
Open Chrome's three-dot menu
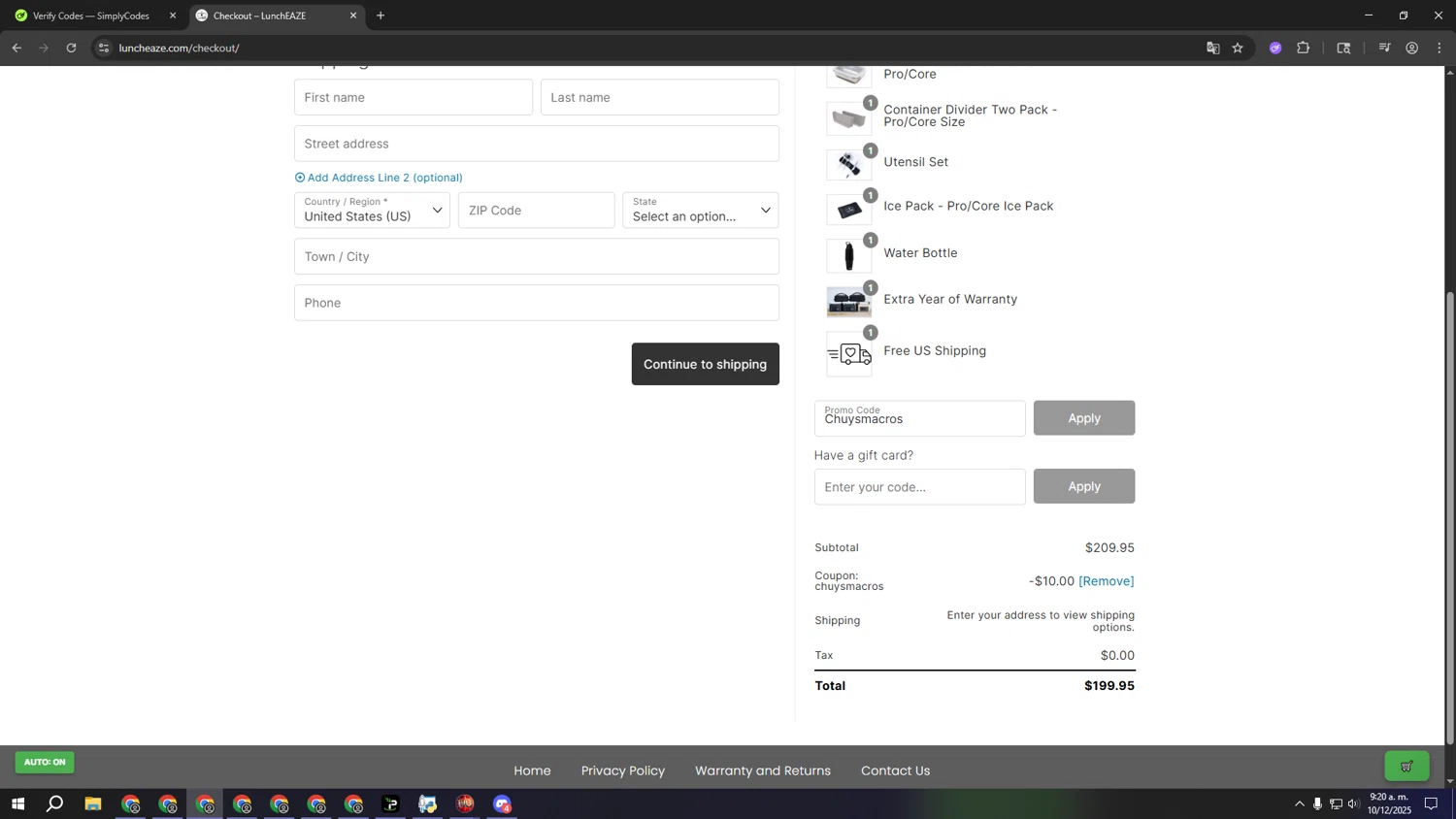point(1439,48)
